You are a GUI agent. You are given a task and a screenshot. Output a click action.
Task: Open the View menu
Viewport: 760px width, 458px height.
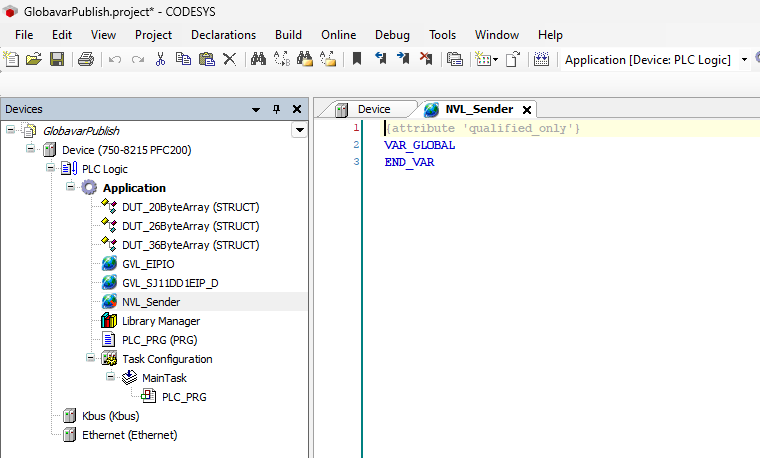point(103,35)
